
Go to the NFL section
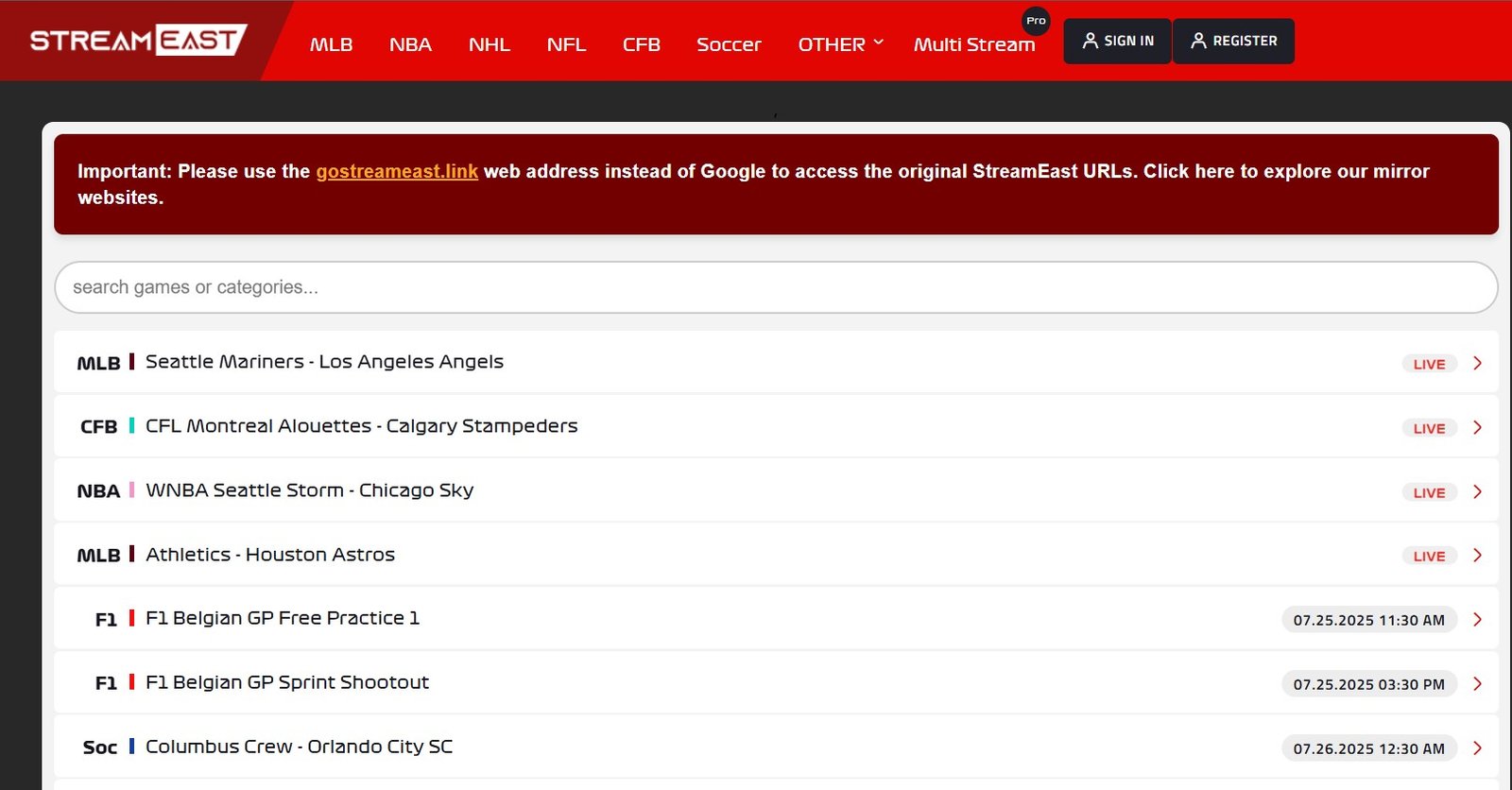[x=566, y=44]
